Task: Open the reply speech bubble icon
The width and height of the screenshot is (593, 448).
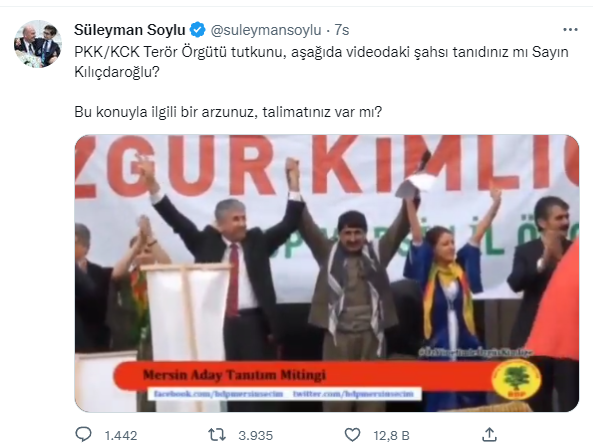Action: 83,434
